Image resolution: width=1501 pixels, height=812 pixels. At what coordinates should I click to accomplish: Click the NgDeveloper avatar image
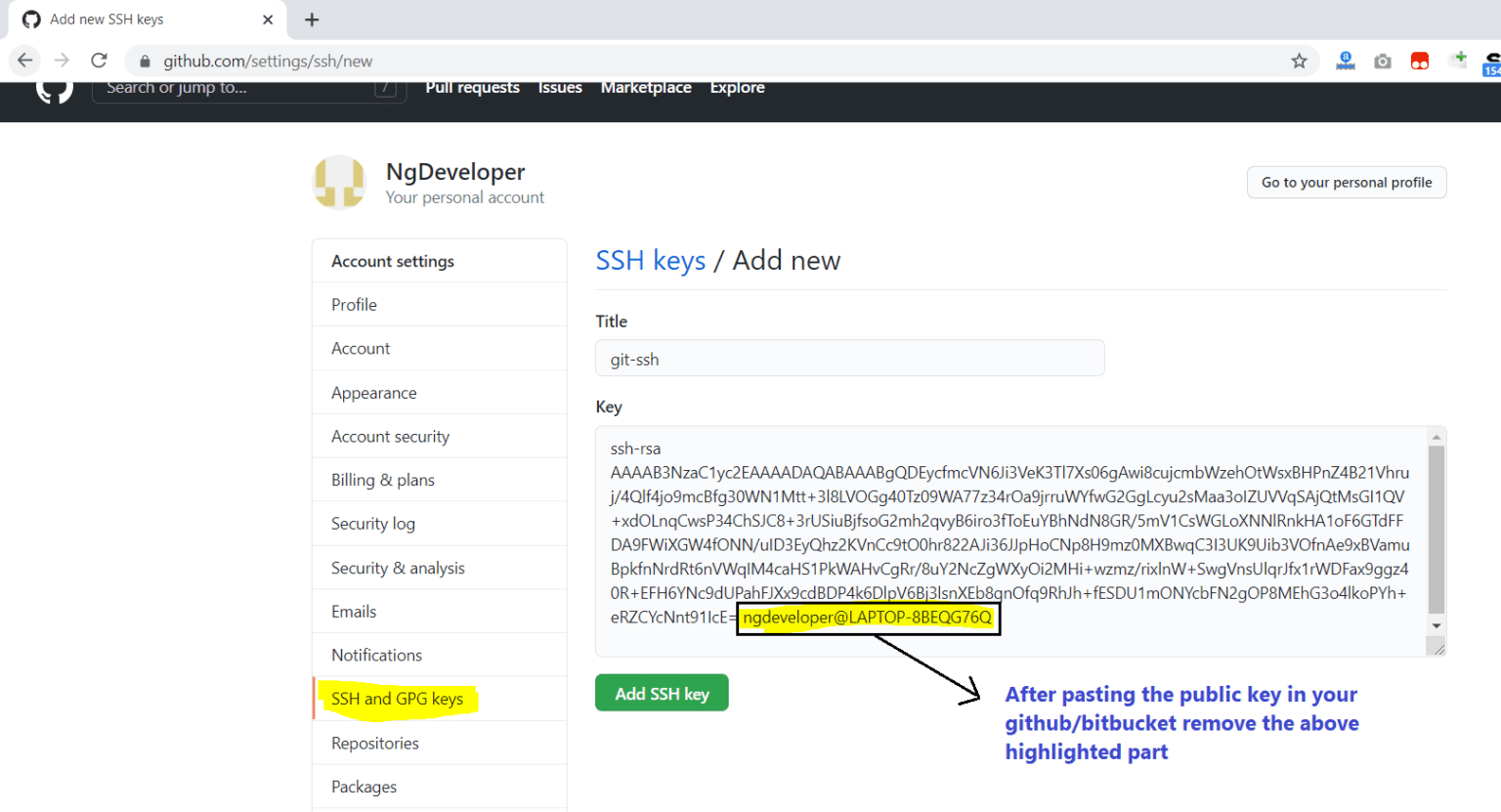tap(339, 182)
